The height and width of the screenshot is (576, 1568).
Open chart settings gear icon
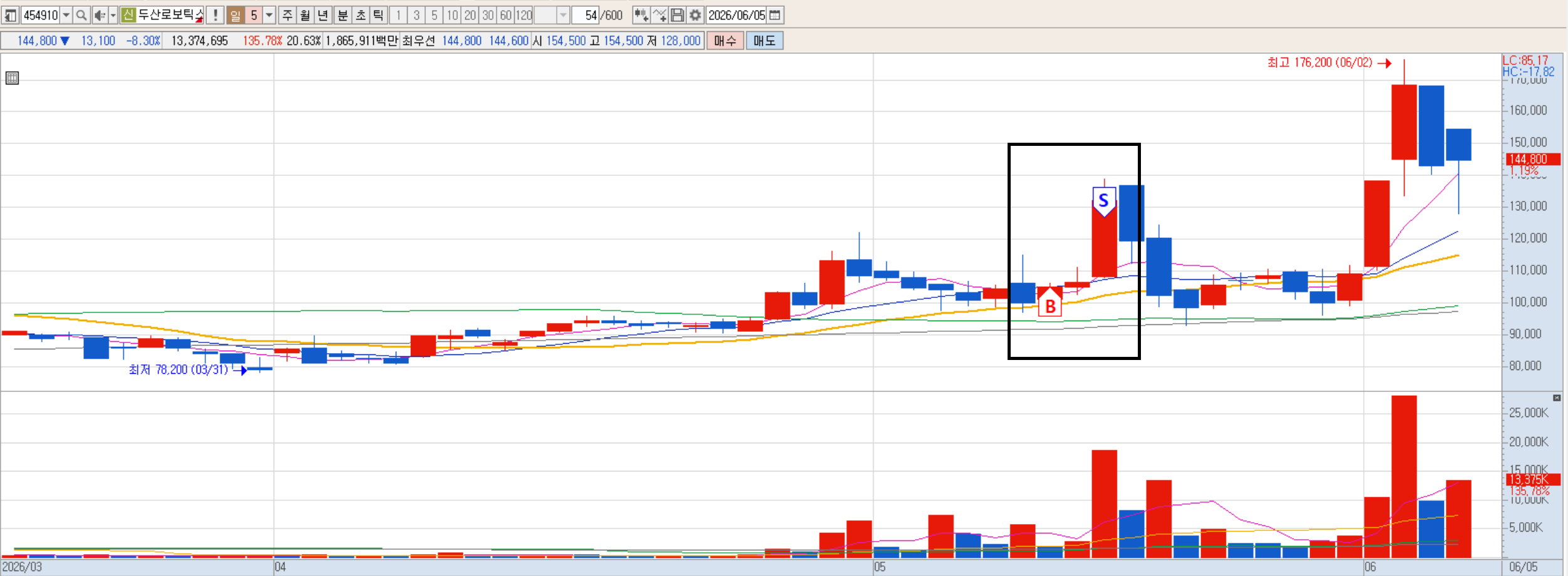pyautogui.click(x=695, y=15)
